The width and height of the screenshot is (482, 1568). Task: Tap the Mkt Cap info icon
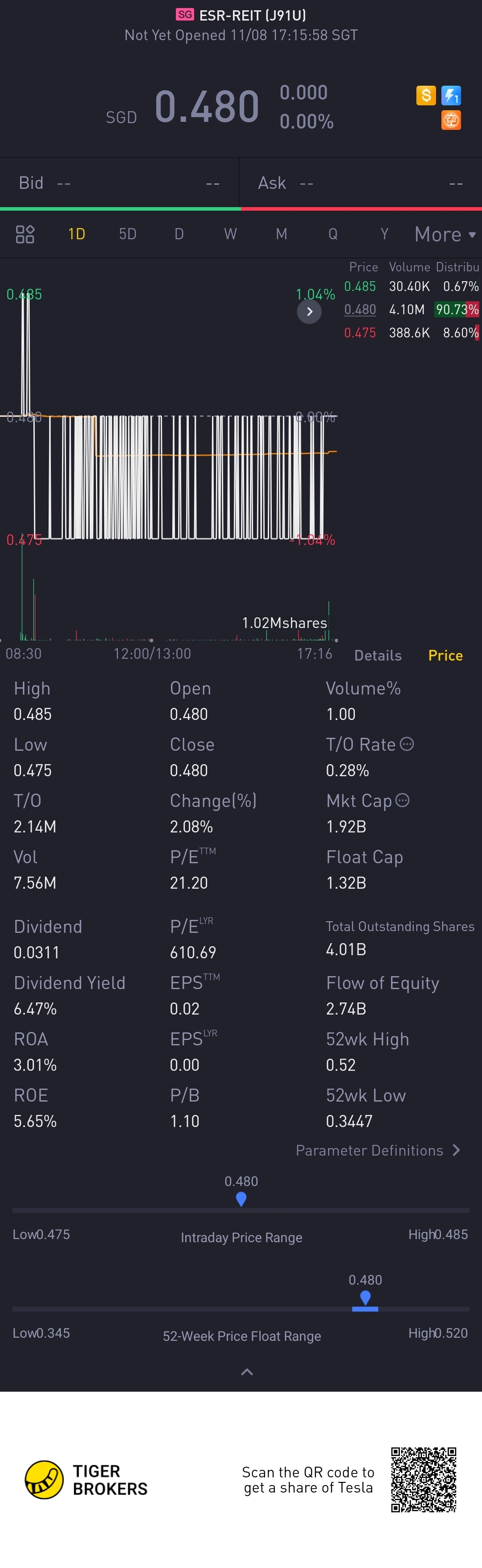click(402, 800)
